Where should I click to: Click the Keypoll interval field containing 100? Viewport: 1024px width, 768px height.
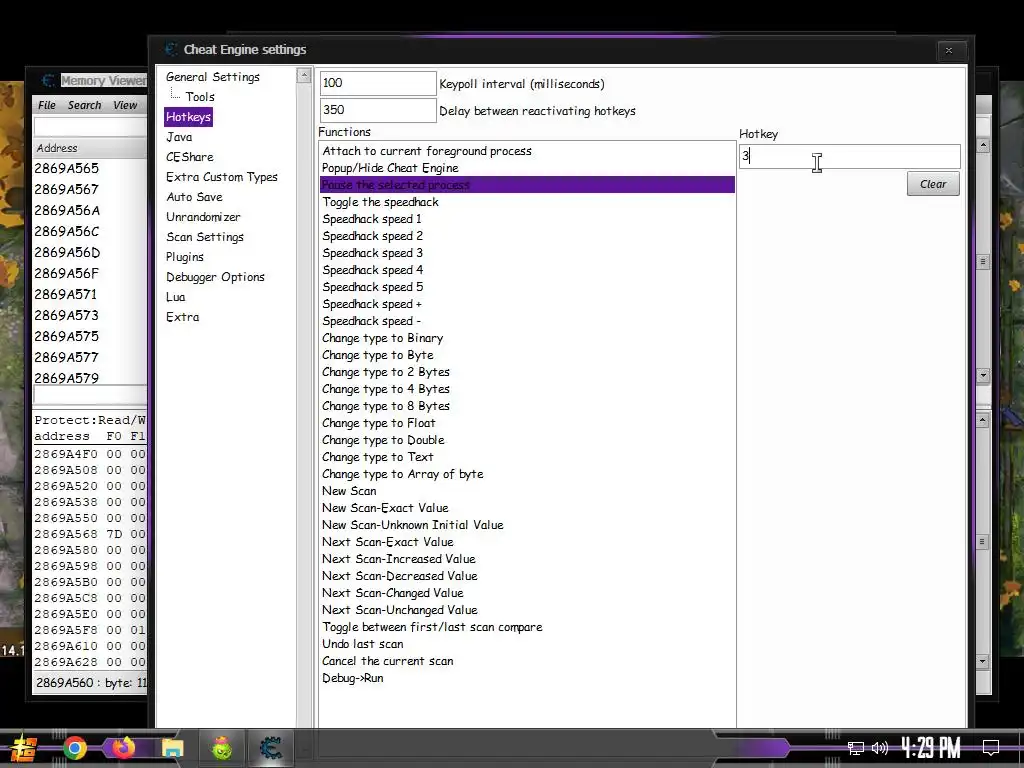coord(377,83)
